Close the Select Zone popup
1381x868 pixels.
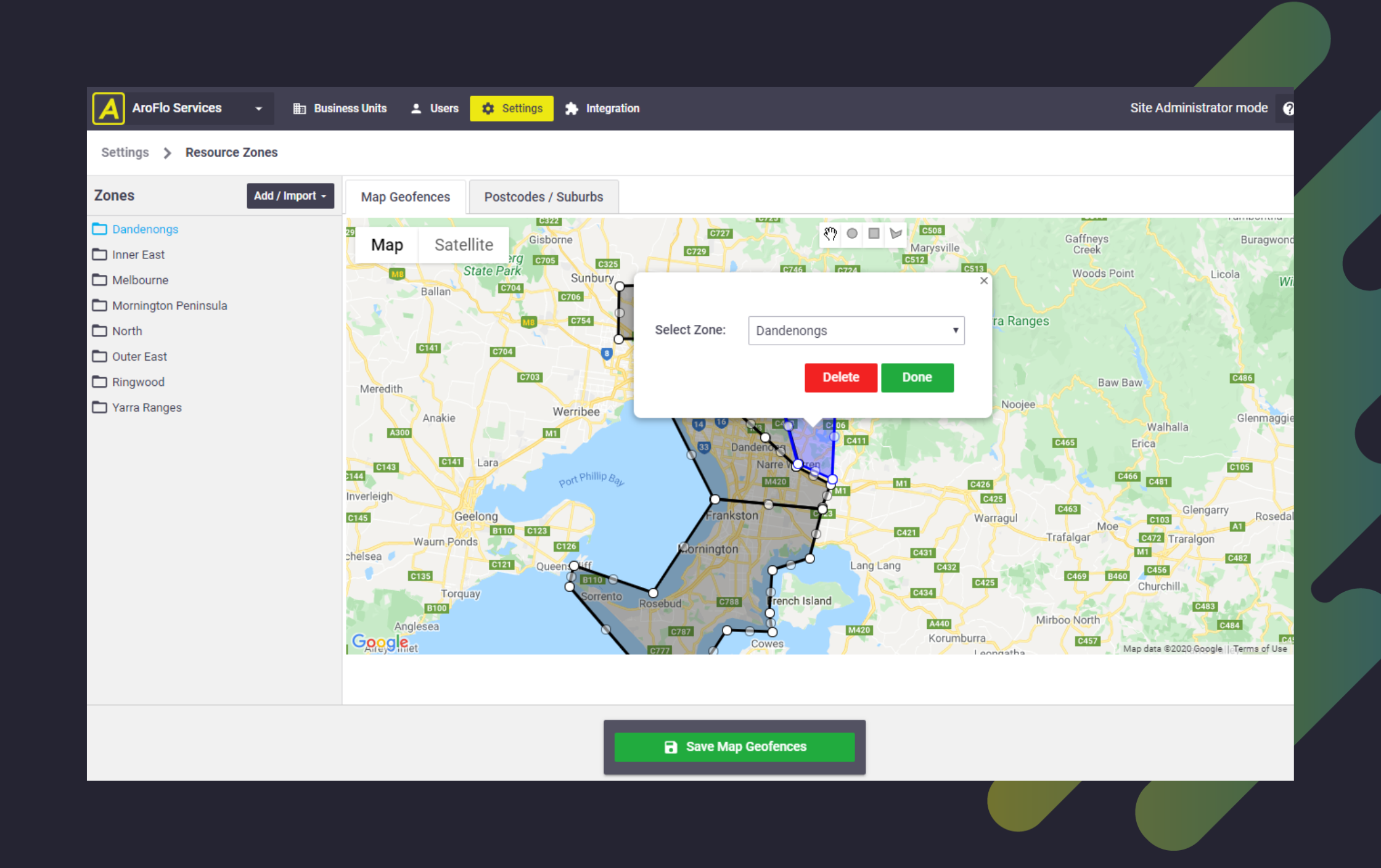click(984, 280)
